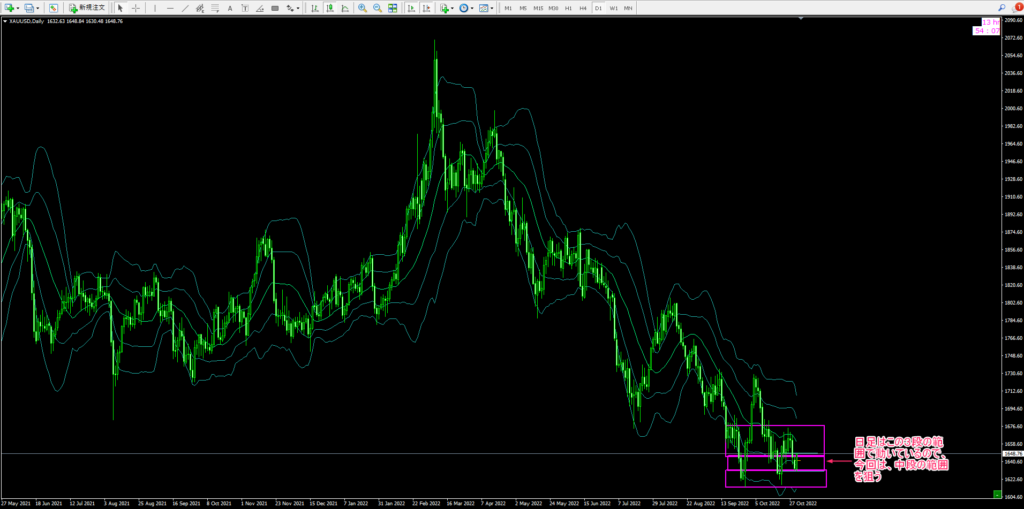Click the Zoom In magnifier icon
The width and height of the screenshot is (1024, 509).
(362, 8)
